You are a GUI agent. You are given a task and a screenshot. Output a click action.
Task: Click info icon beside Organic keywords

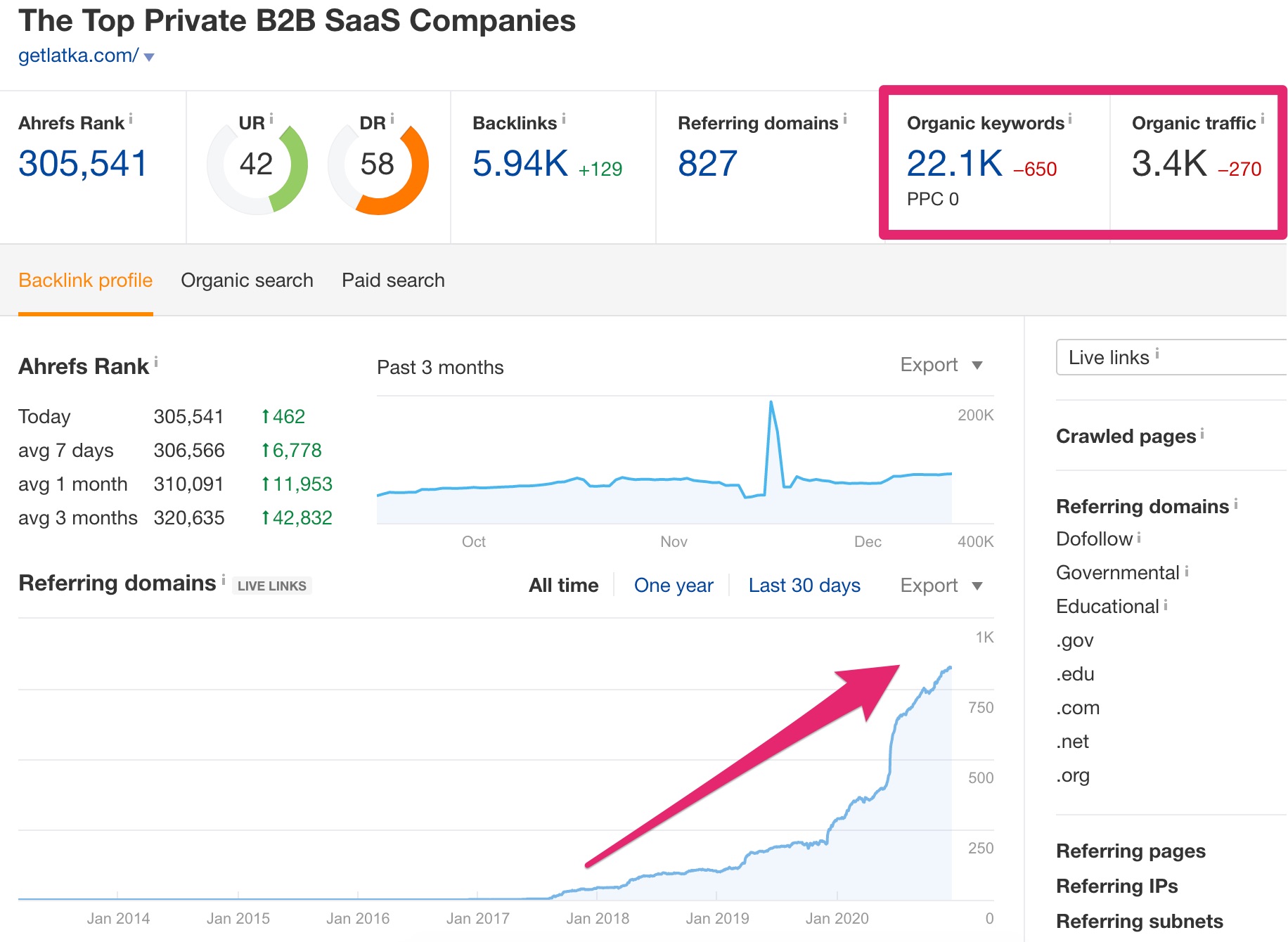[1070, 120]
